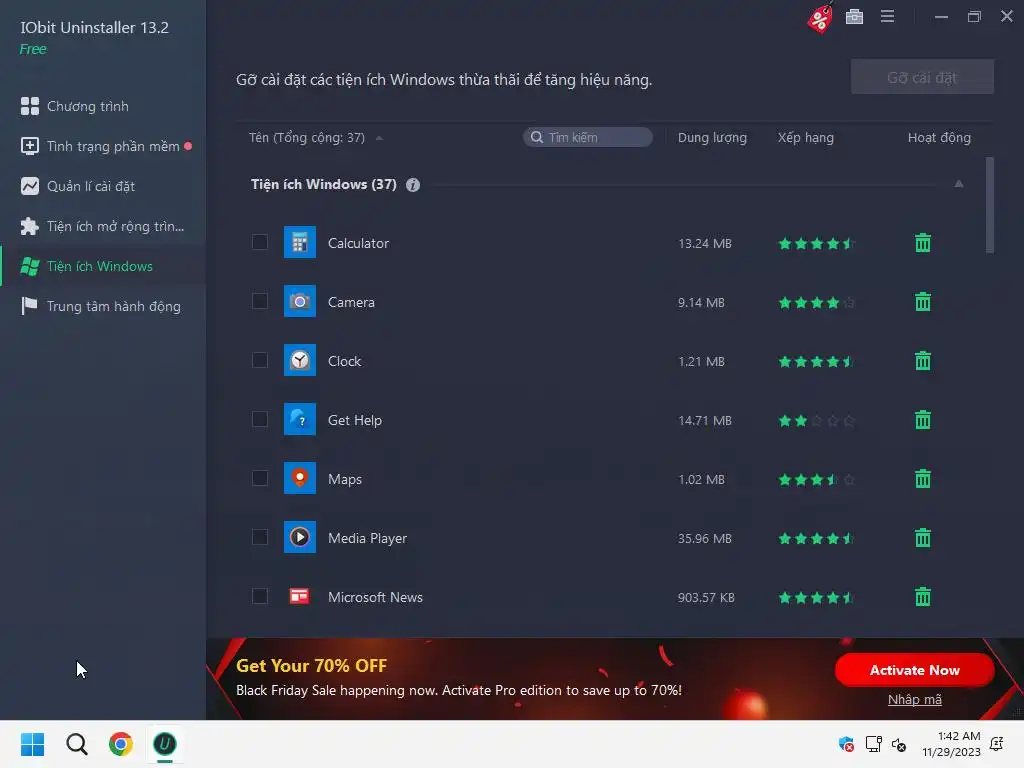The image size is (1024, 768).
Task: Check the Media Player checkbox
Action: click(260, 537)
